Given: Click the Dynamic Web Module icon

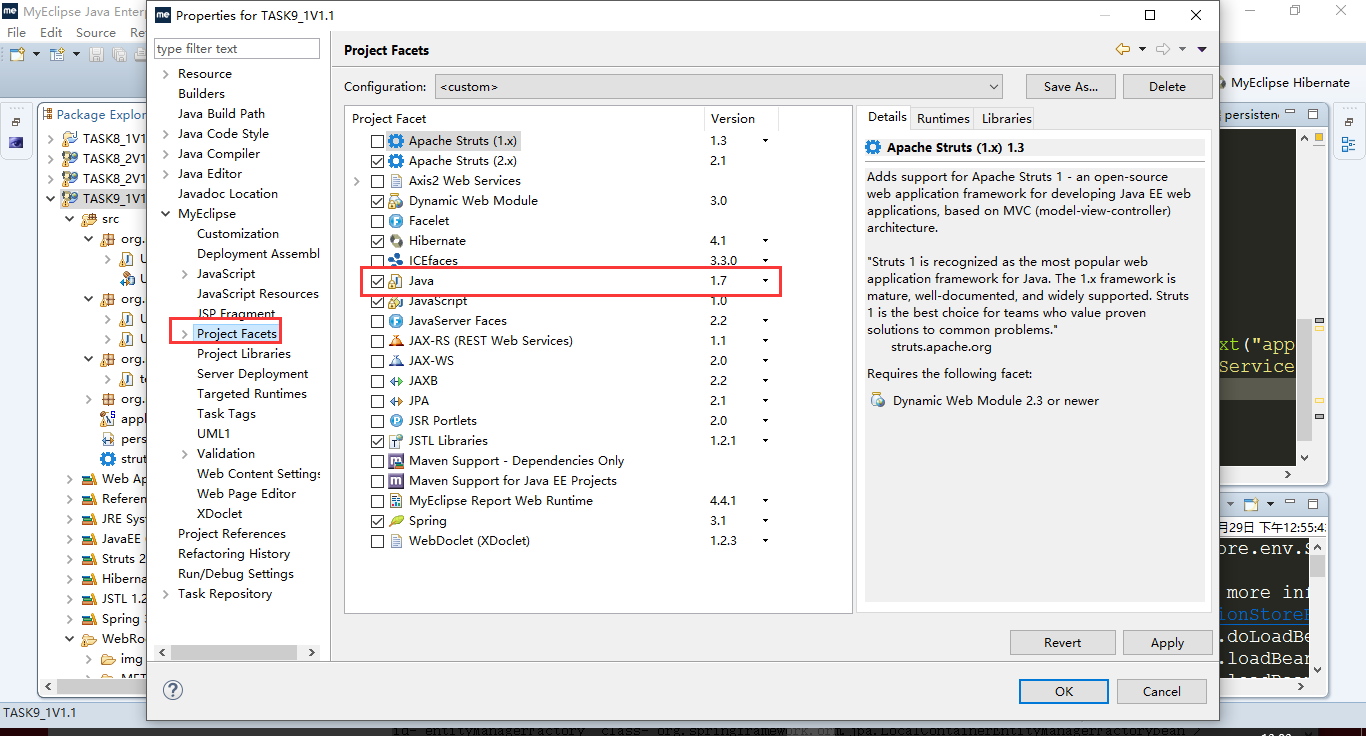Looking at the screenshot, I should pos(396,201).
